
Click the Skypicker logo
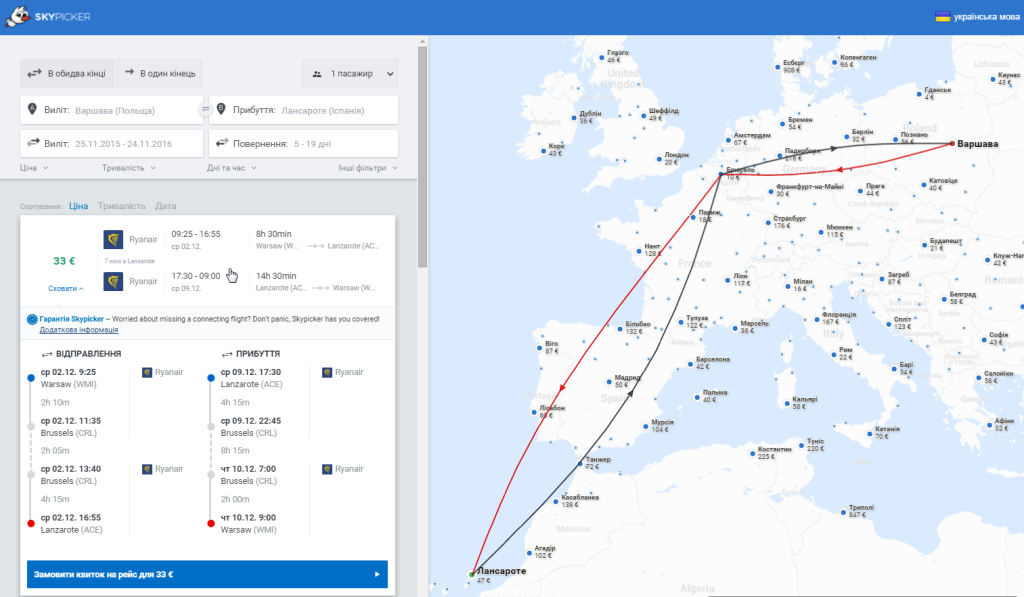[48, 16]
